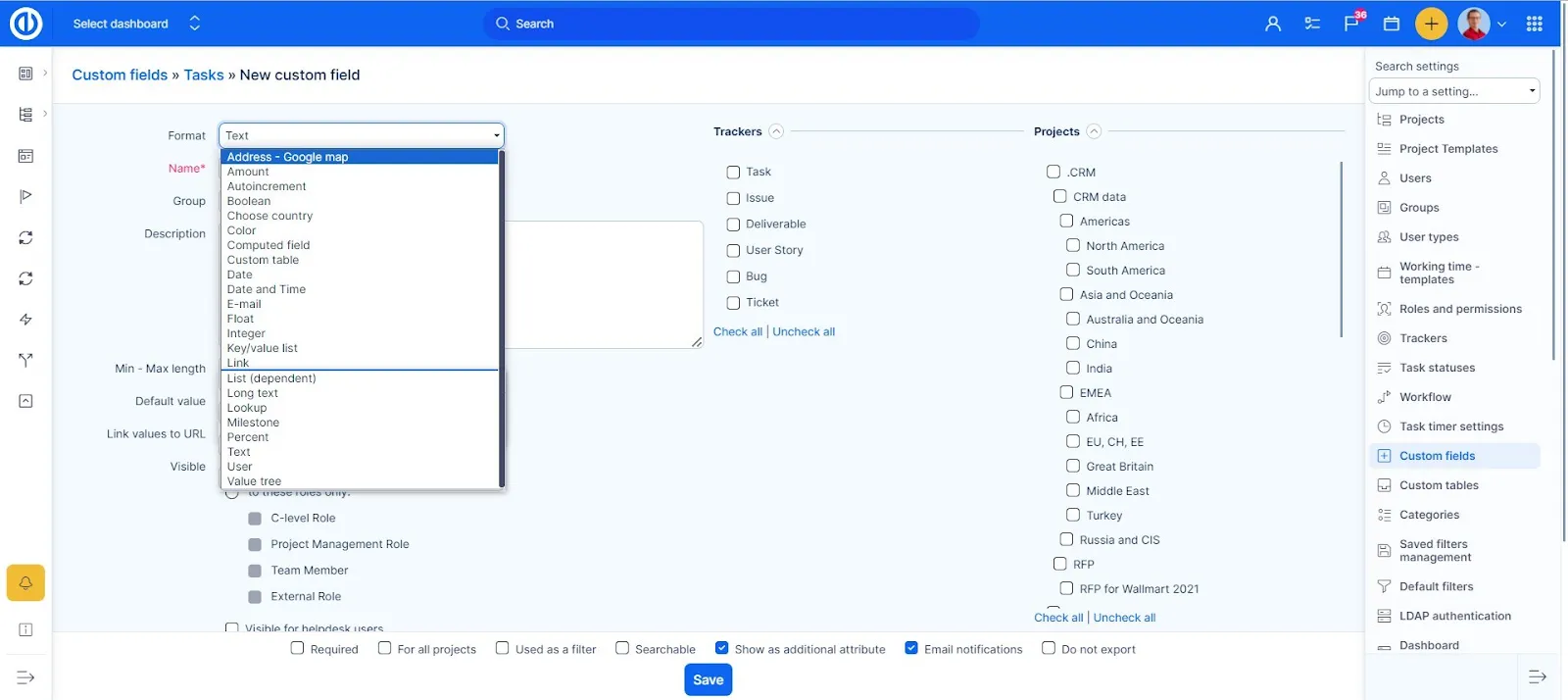Collapse the Projects section chevron

click(1094, 131)
